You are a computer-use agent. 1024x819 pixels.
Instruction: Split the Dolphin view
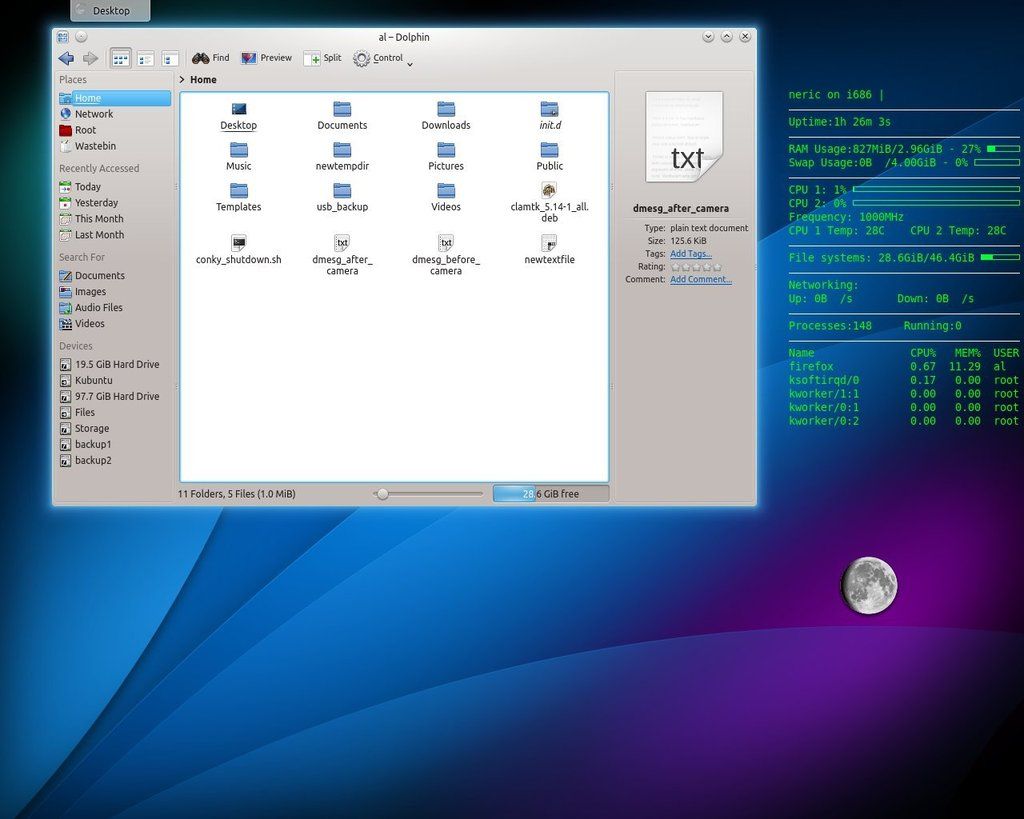click(323, 58)
